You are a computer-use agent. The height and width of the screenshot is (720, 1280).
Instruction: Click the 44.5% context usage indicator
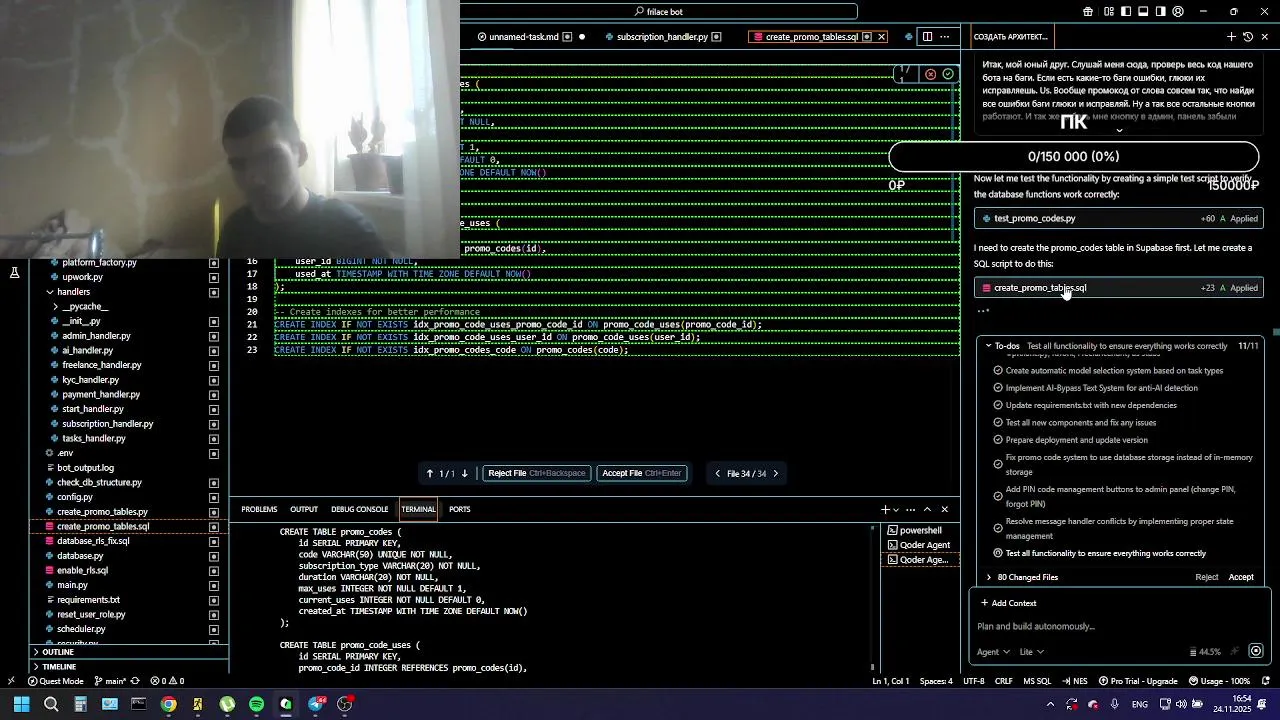pyautogui.click(x=1205, y=652)
